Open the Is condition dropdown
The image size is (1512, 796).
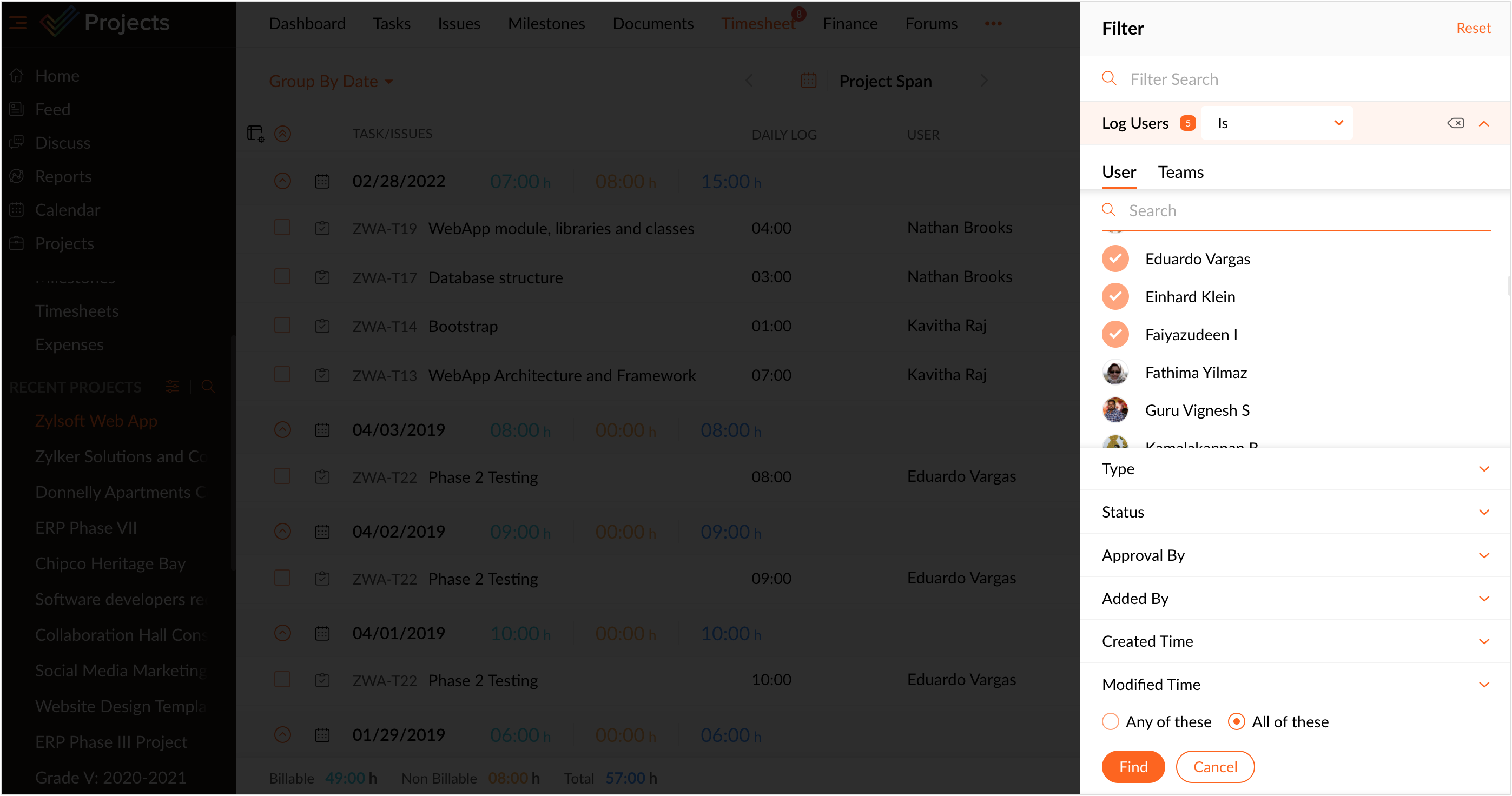coord(1277,123)
